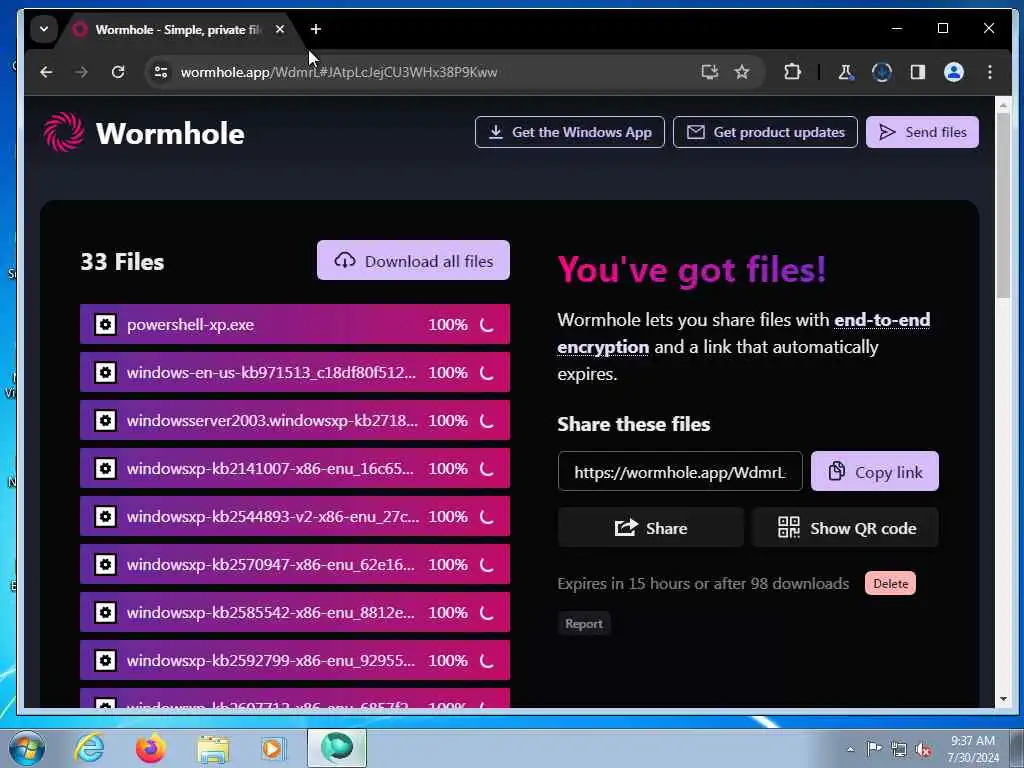1024x768 pixels.
Task: Launch Firefox from the taskbar
Action: click(150, 749)
